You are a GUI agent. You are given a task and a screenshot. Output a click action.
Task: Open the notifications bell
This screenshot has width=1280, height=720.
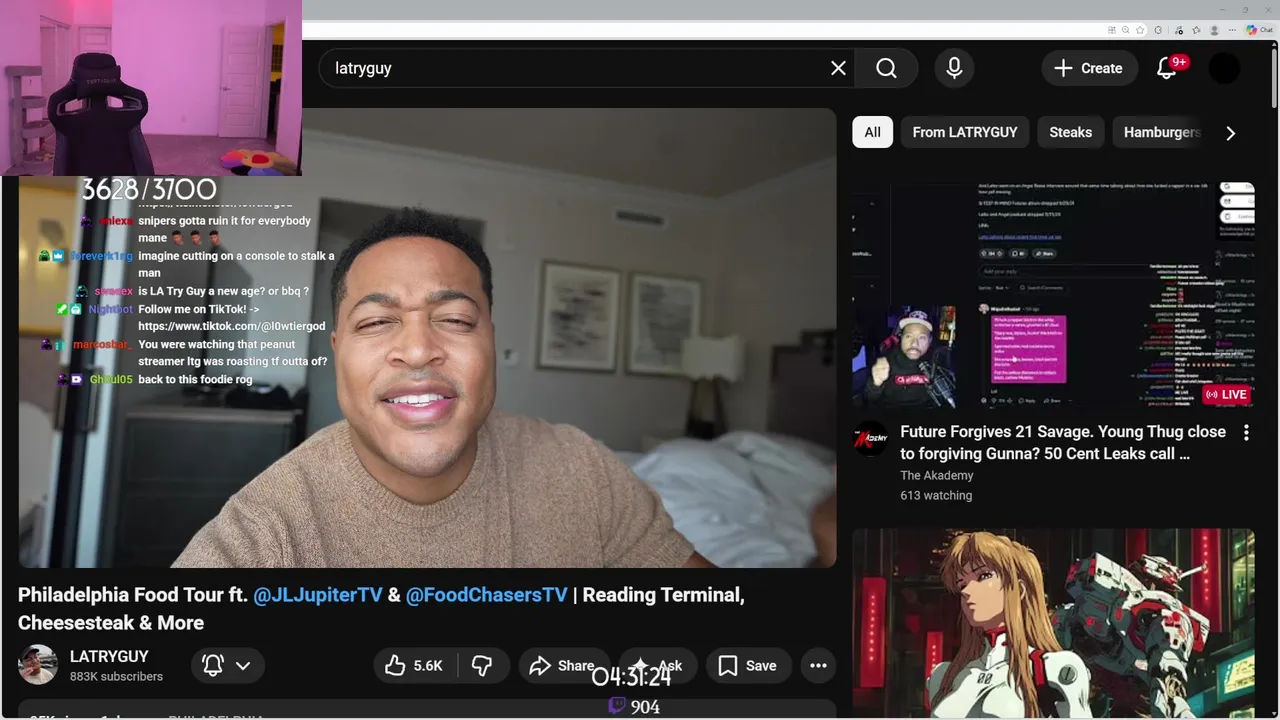point(1167,68)
